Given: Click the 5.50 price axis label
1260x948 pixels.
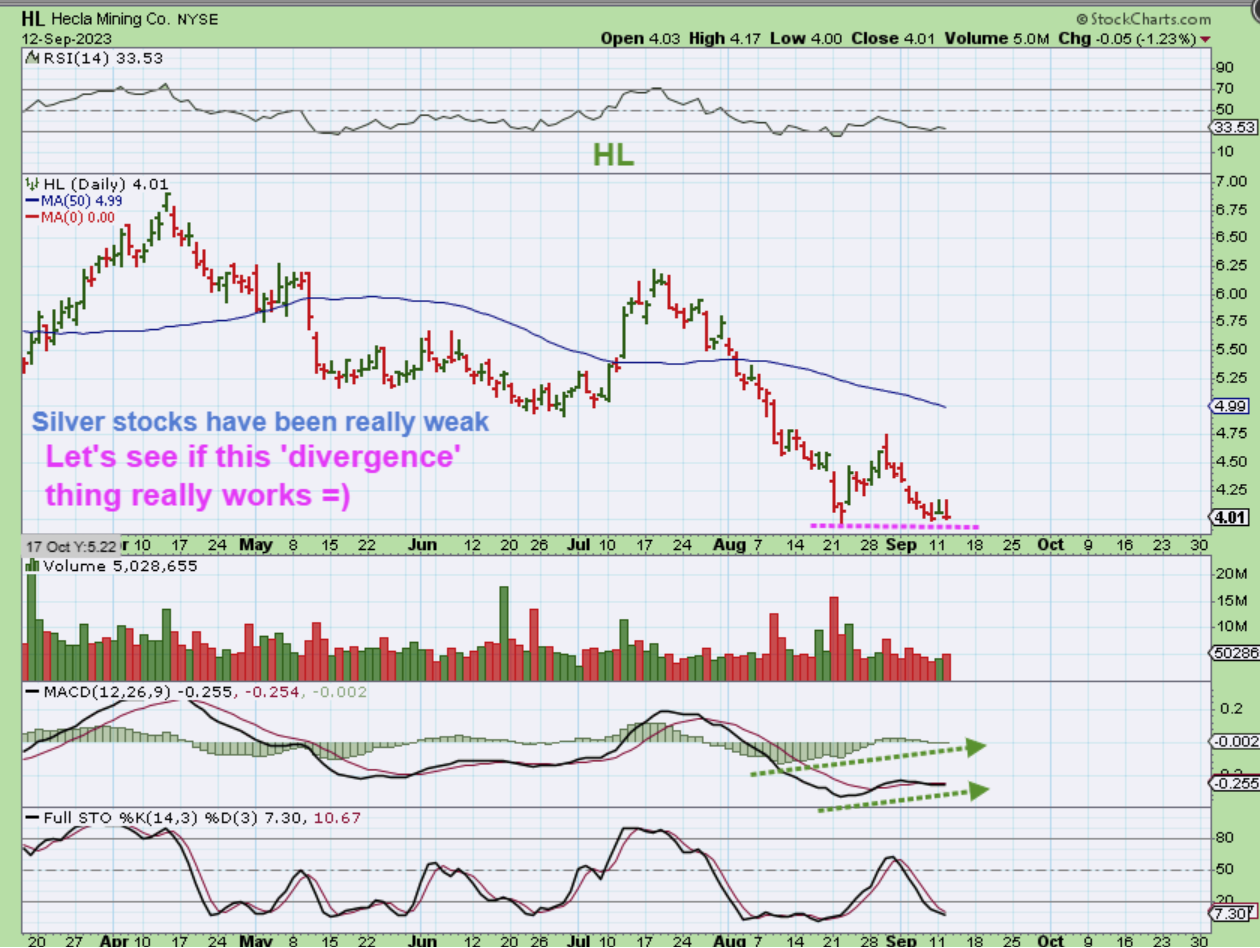Looking at the screenshot, I should 1230,349.
